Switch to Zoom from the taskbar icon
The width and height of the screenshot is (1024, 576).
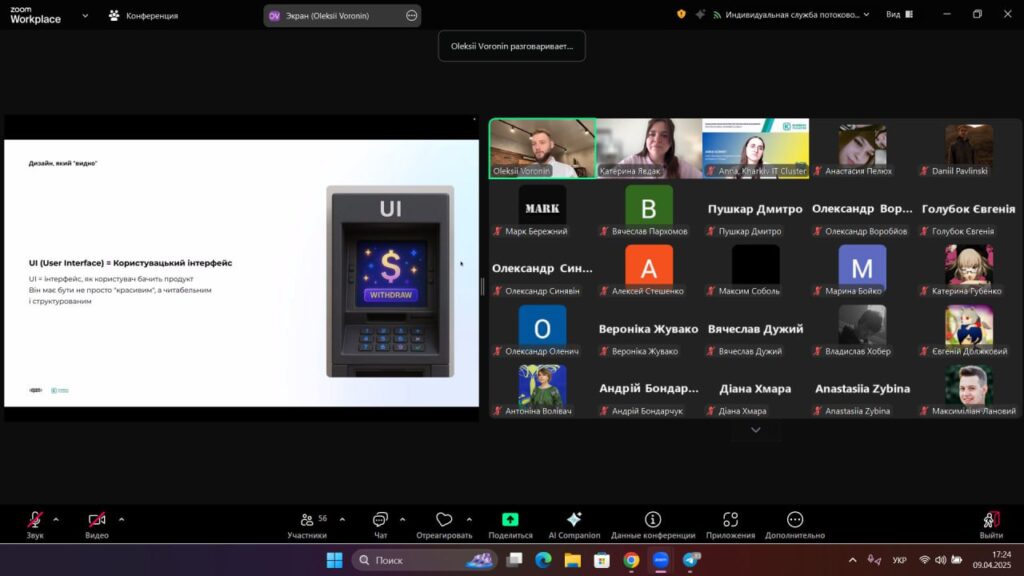coord(661,560)
